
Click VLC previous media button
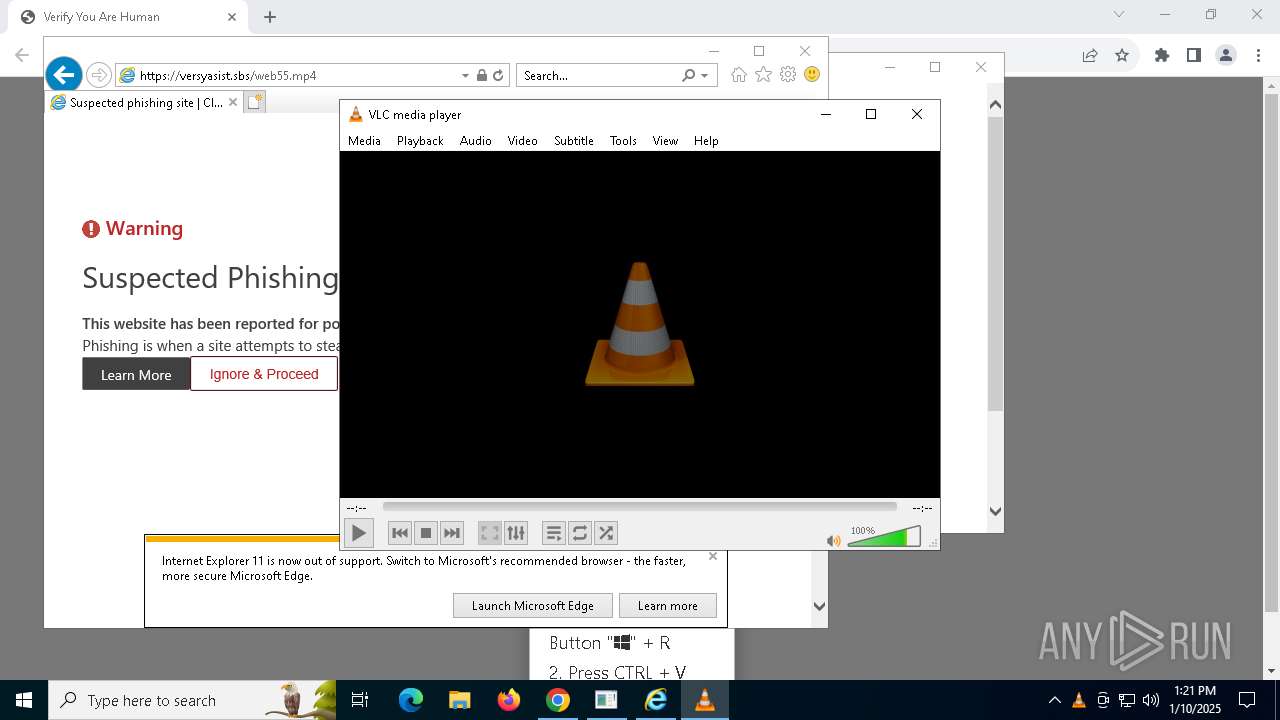(400, 533)
